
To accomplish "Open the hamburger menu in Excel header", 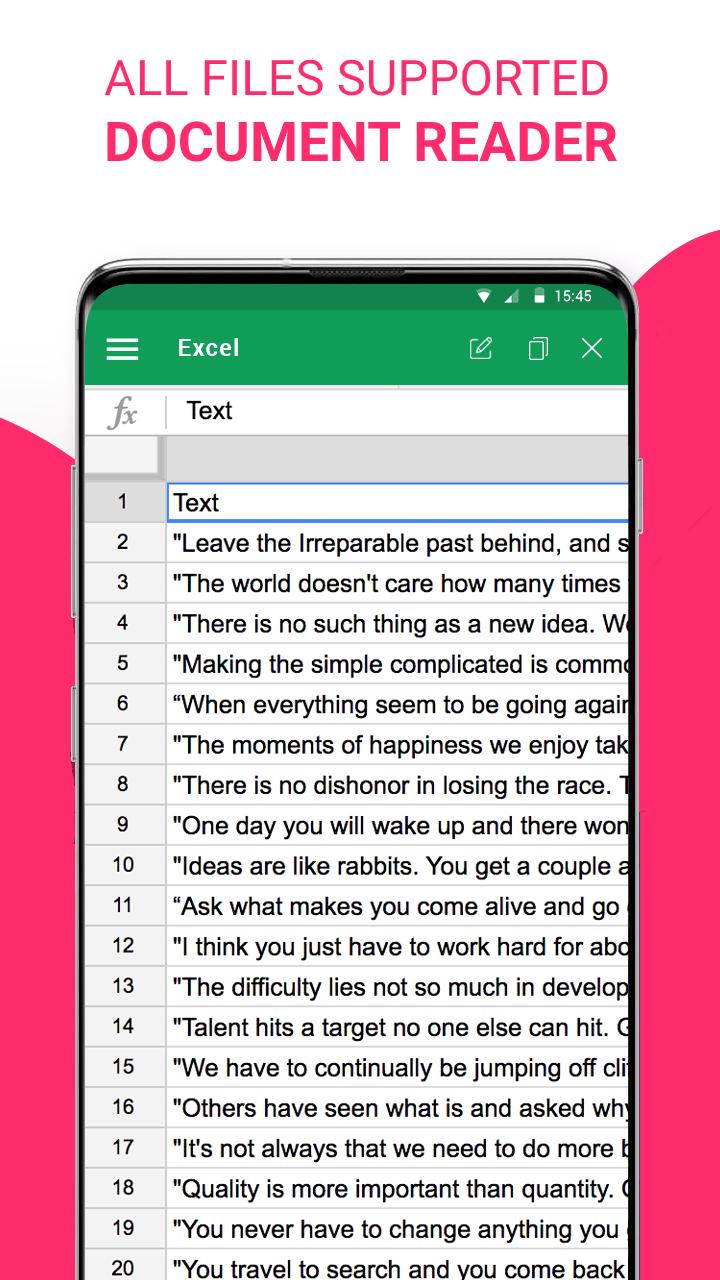I will 122,348.
